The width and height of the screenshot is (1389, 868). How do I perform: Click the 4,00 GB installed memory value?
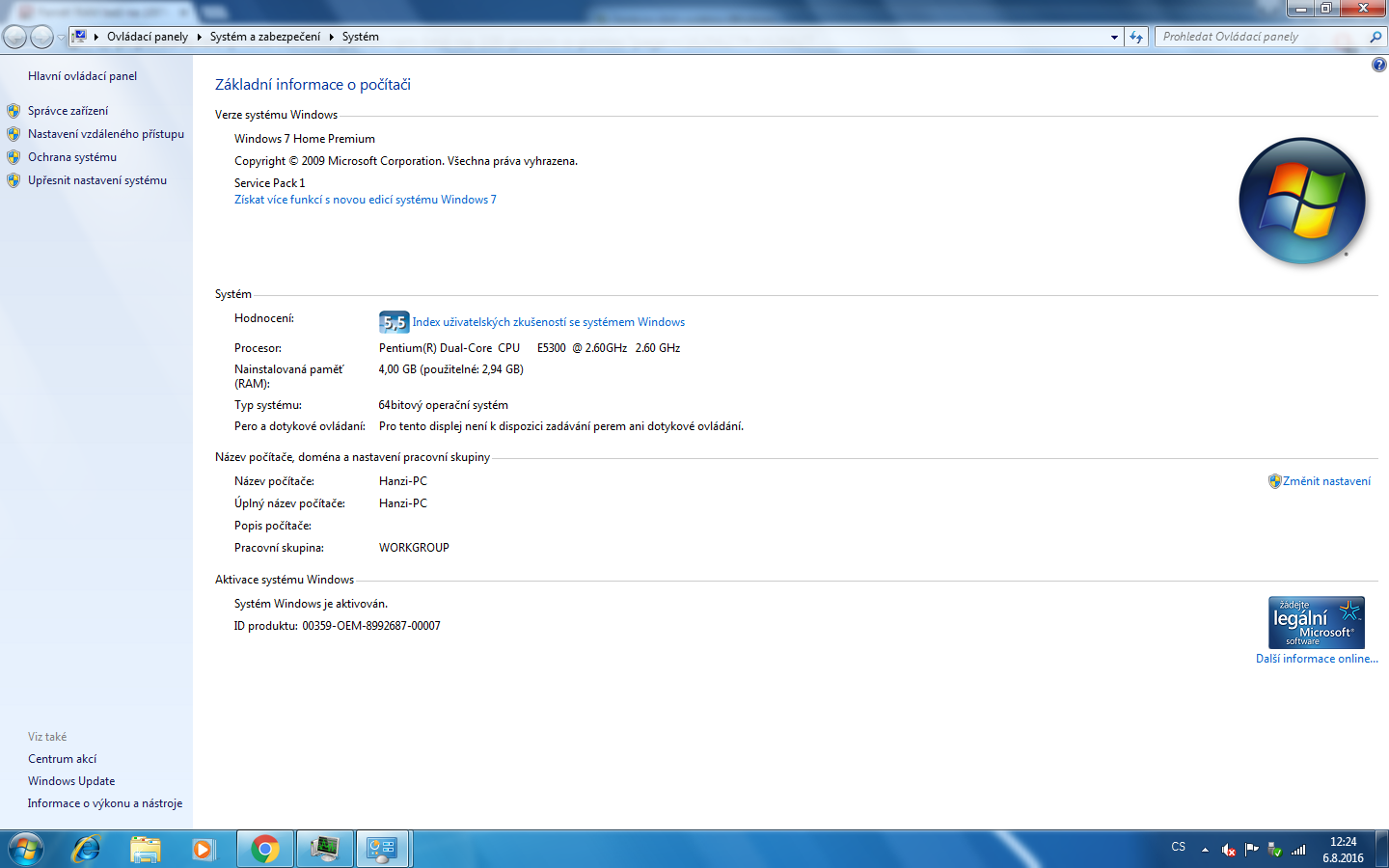coord(451,369)
